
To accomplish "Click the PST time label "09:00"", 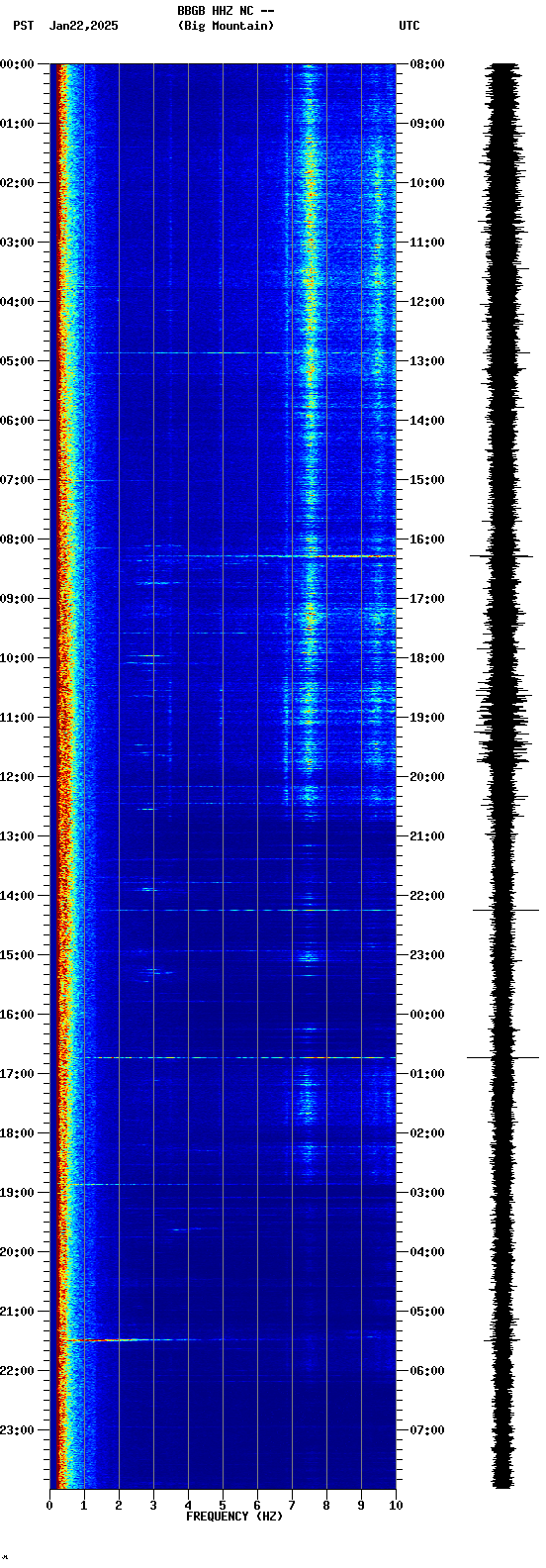I will (17, 599).
